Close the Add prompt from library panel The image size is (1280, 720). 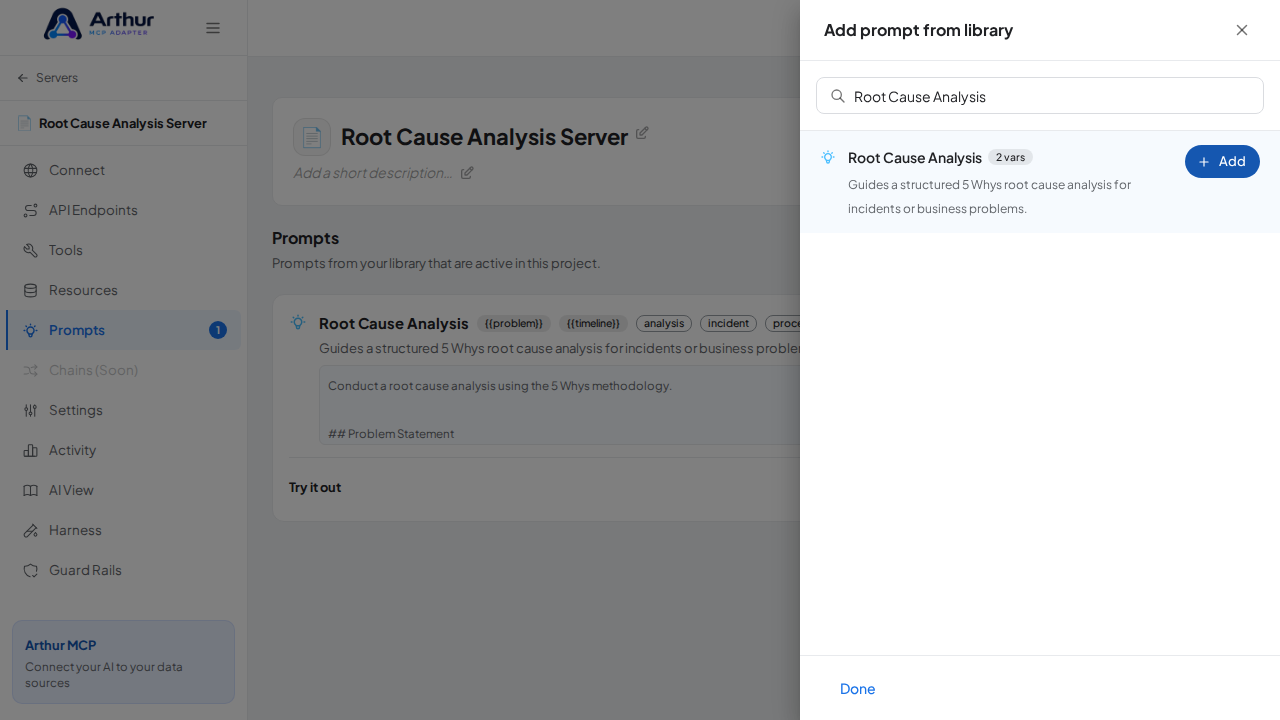(x=1242, y=30)
